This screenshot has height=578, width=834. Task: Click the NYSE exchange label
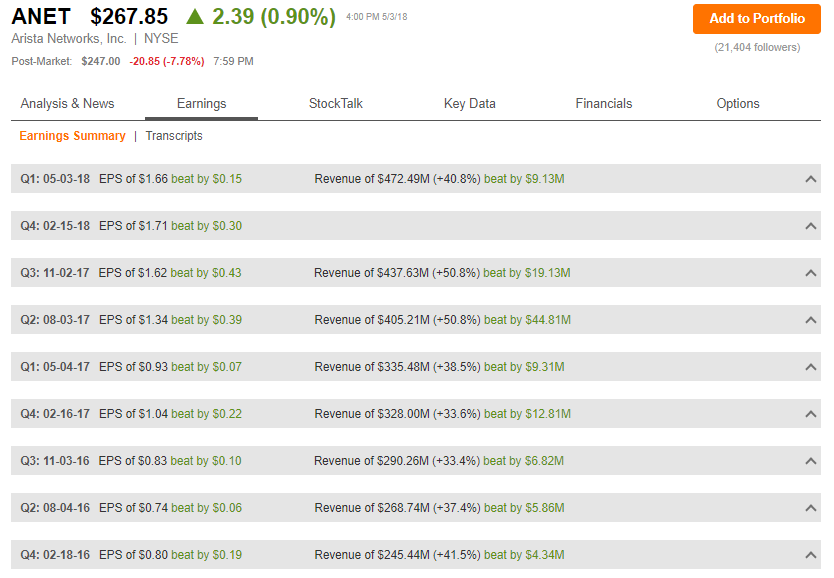[161, 39]
